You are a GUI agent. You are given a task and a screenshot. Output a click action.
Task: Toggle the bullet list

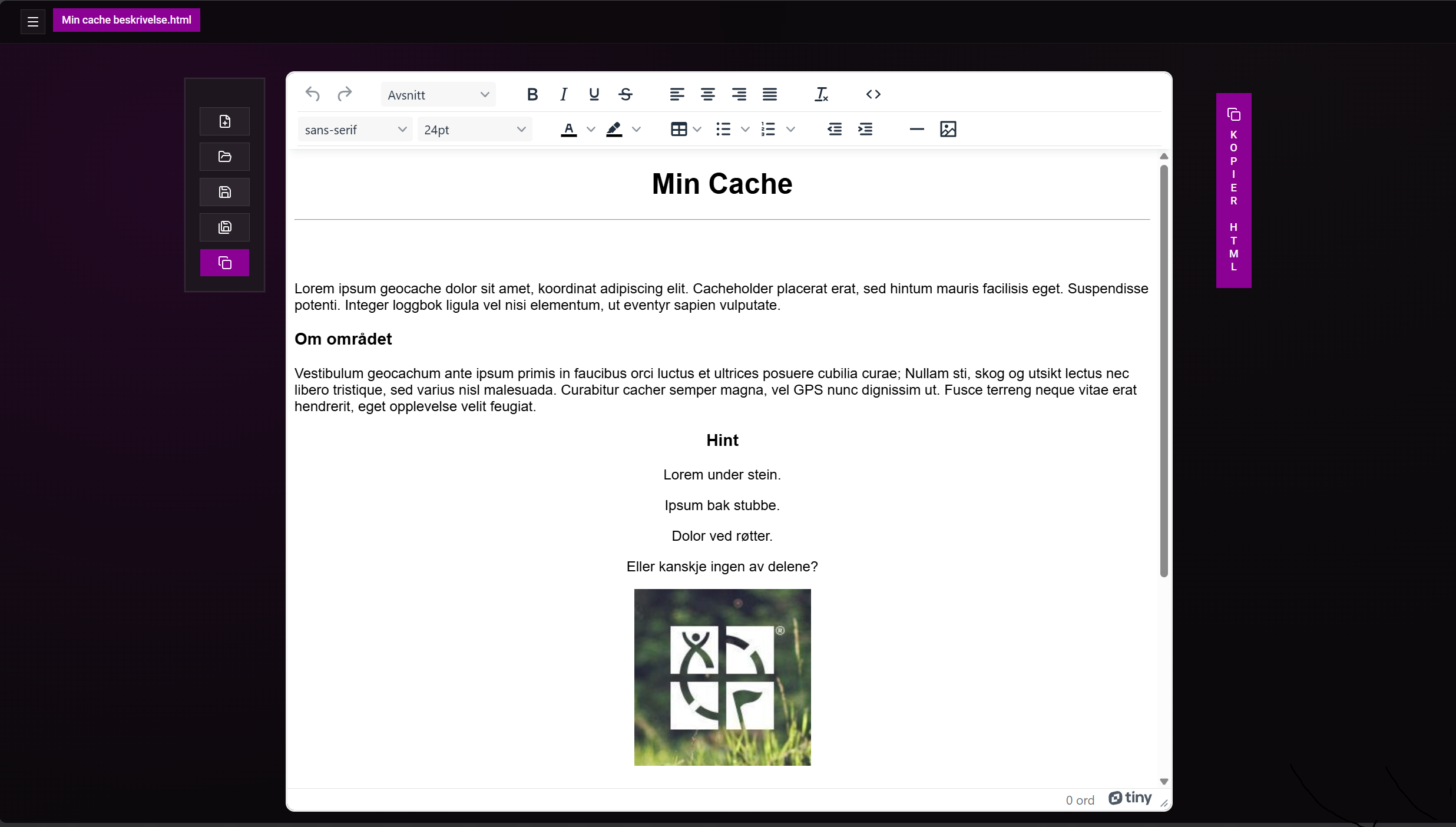723,130
